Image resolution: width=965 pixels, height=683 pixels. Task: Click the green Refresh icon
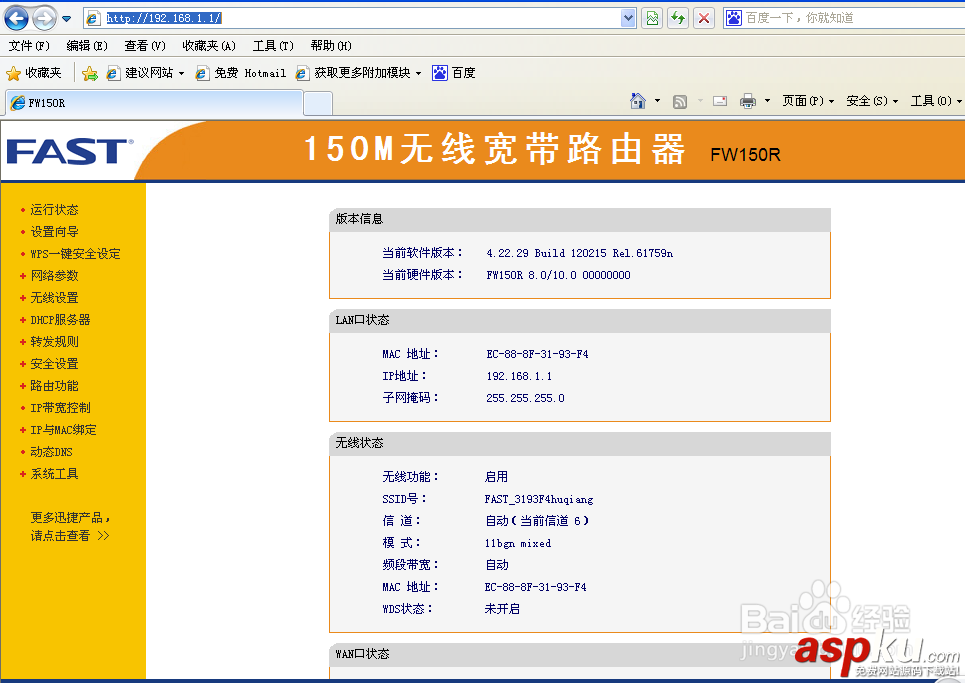678,18
